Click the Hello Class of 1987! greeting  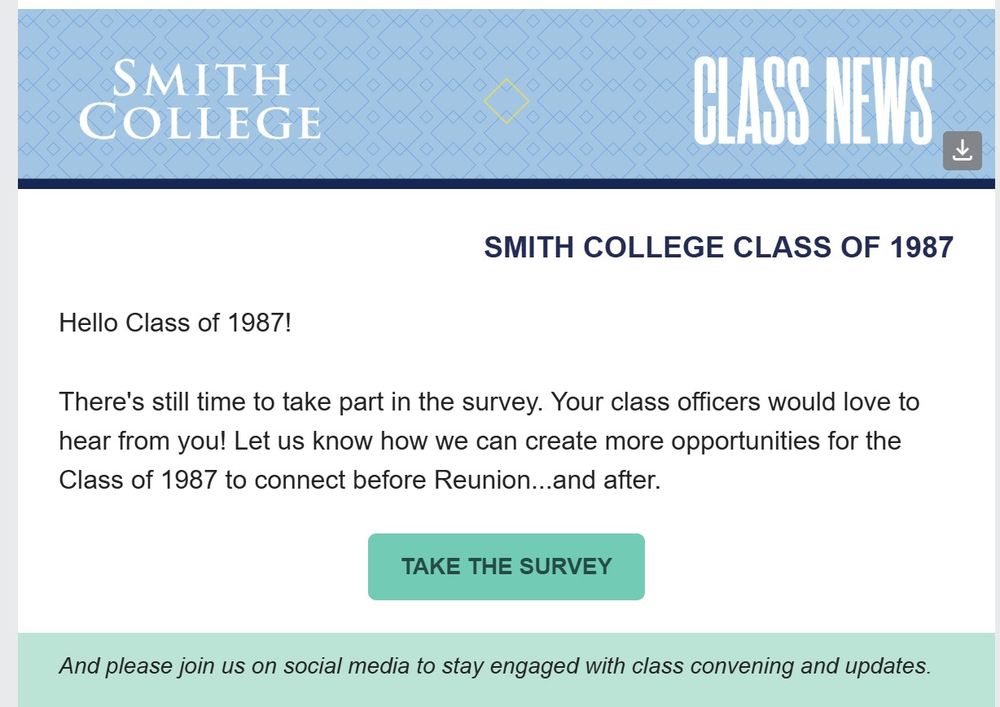175,323
